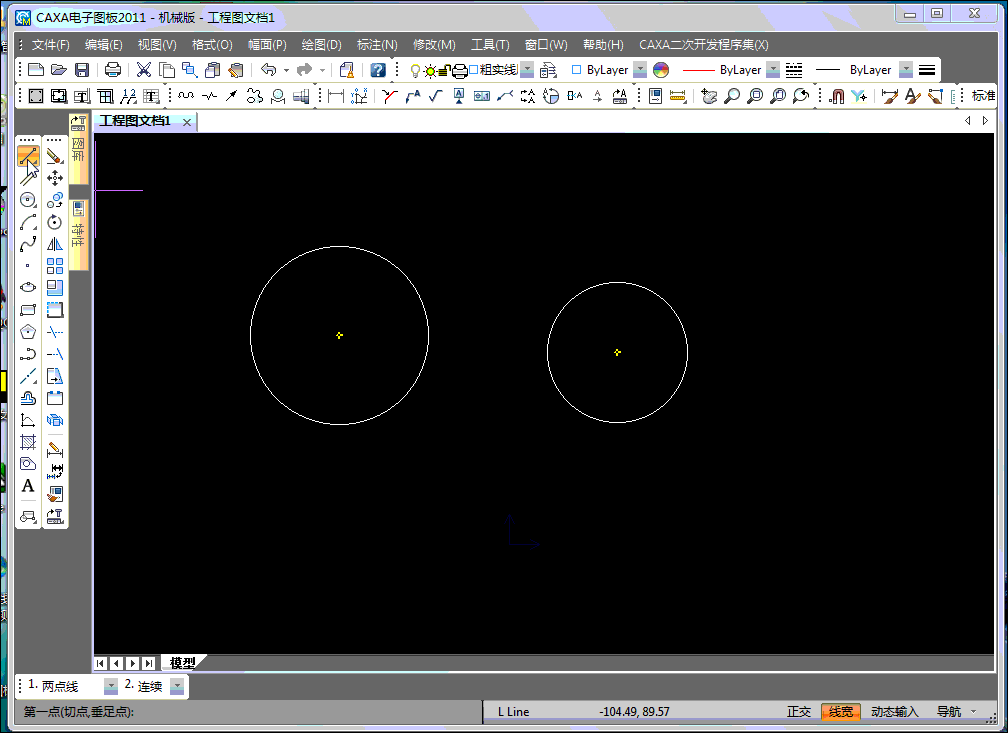The image size is (1008, 733).
Task: Choose the text tool (A icon)
Action: [28, 486]
